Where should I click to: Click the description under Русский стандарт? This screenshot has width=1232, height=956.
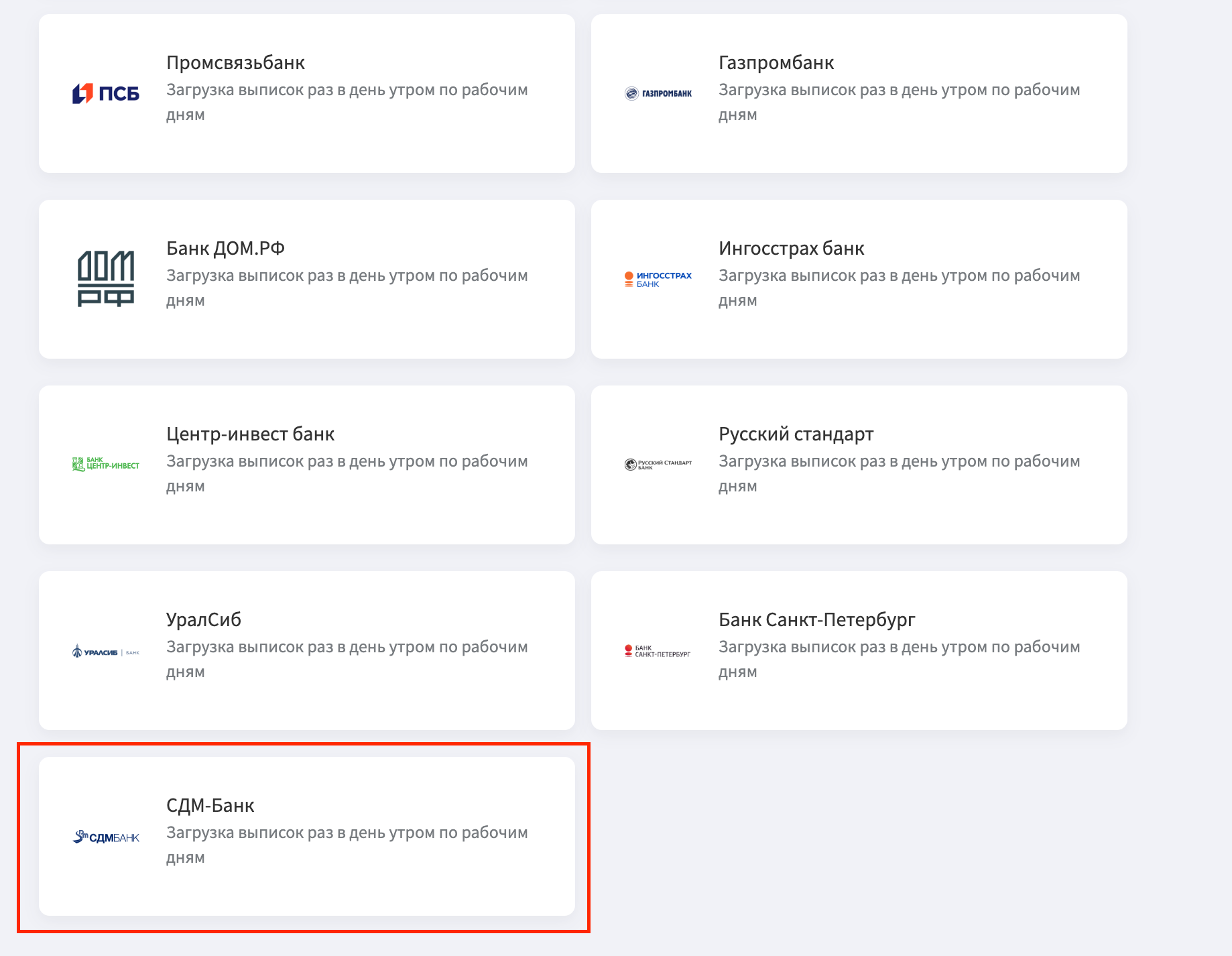tap(900, 473)
